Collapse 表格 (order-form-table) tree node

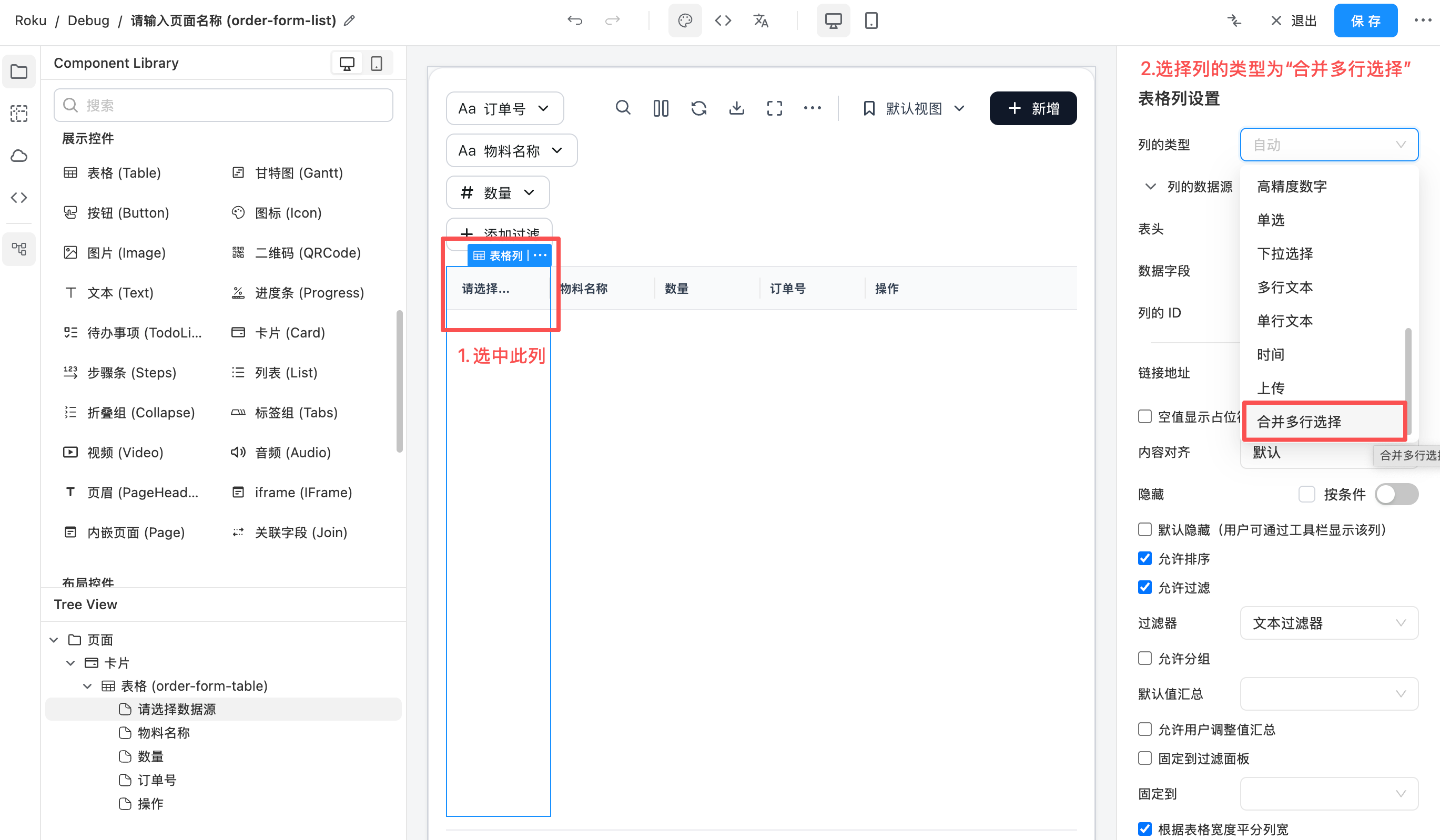(x=87, y=687)
